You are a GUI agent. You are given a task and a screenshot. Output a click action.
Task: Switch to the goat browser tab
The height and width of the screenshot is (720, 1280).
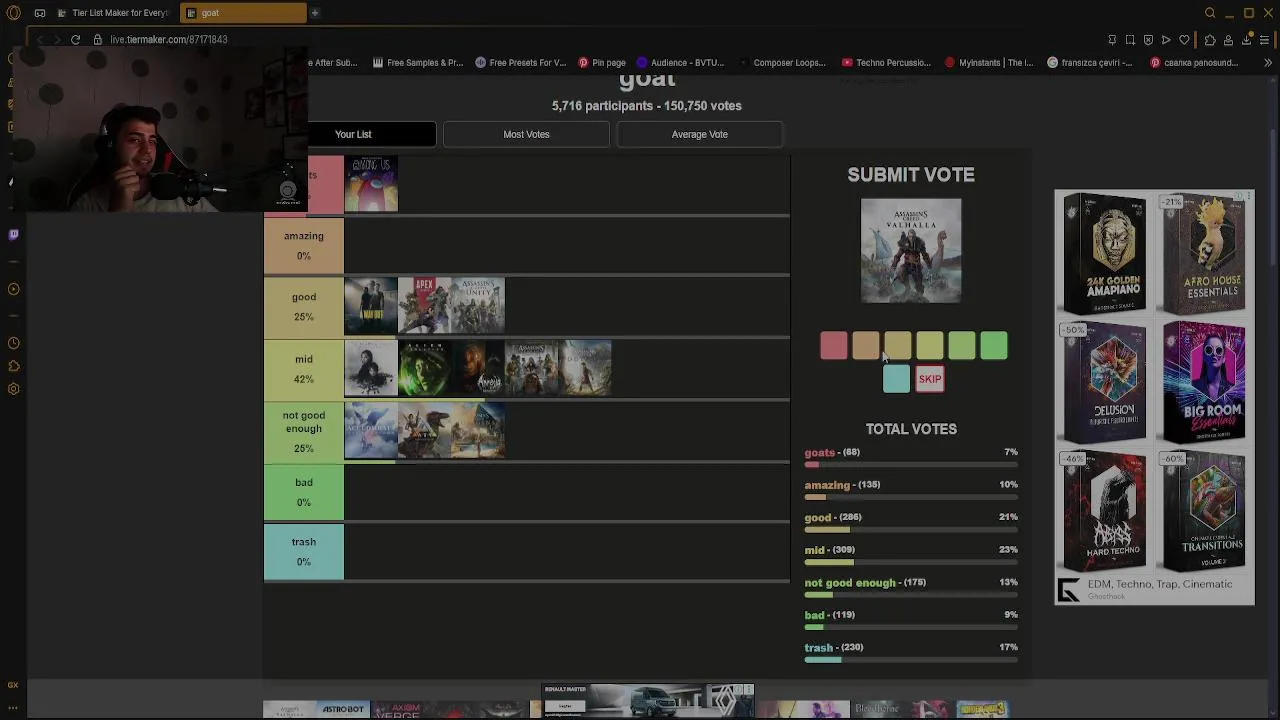pyautogui.click(x=245, y=13)
